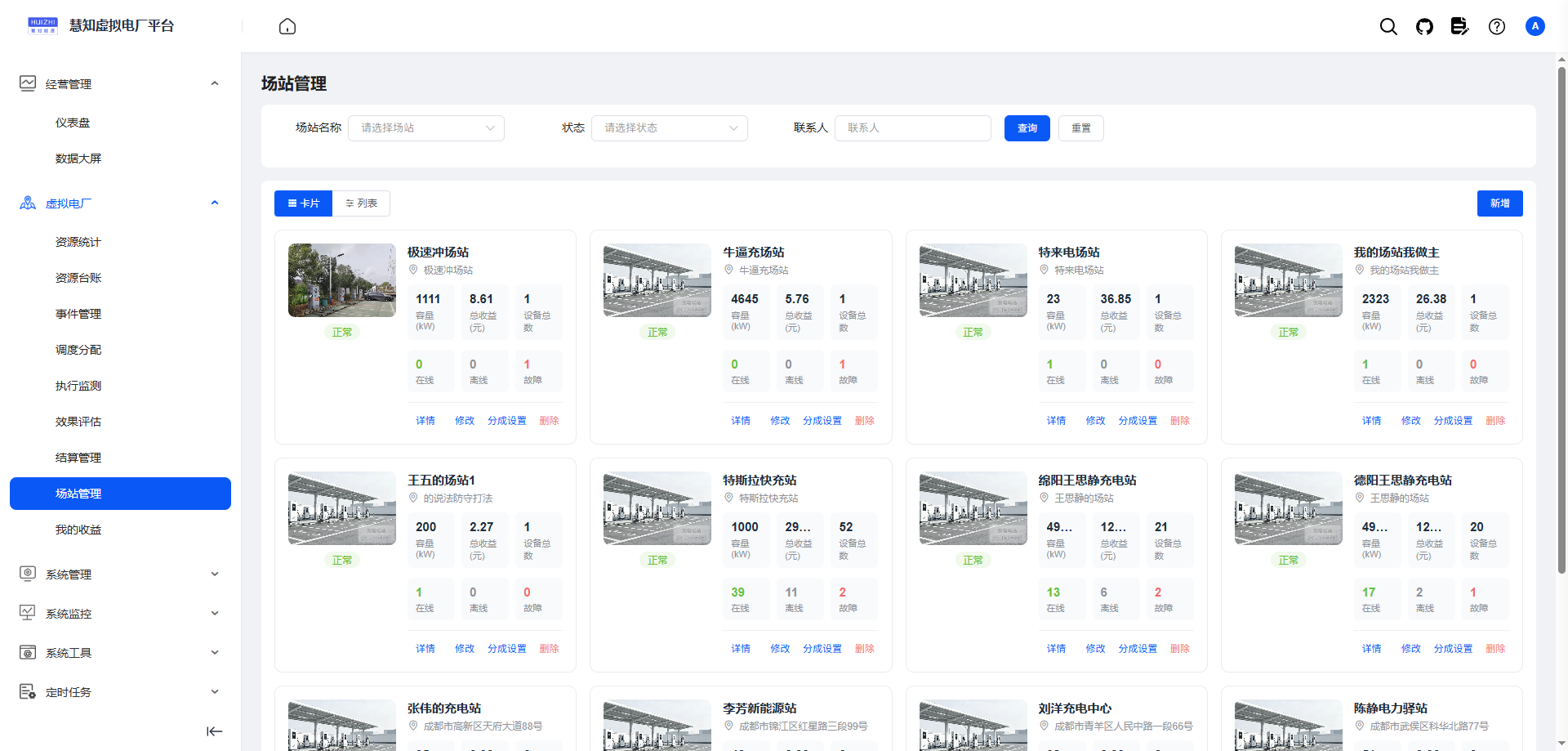This screenshot has height=751, width=1568.
Task: Select 场站管理 in the sidebar
Action: (120, 494)
